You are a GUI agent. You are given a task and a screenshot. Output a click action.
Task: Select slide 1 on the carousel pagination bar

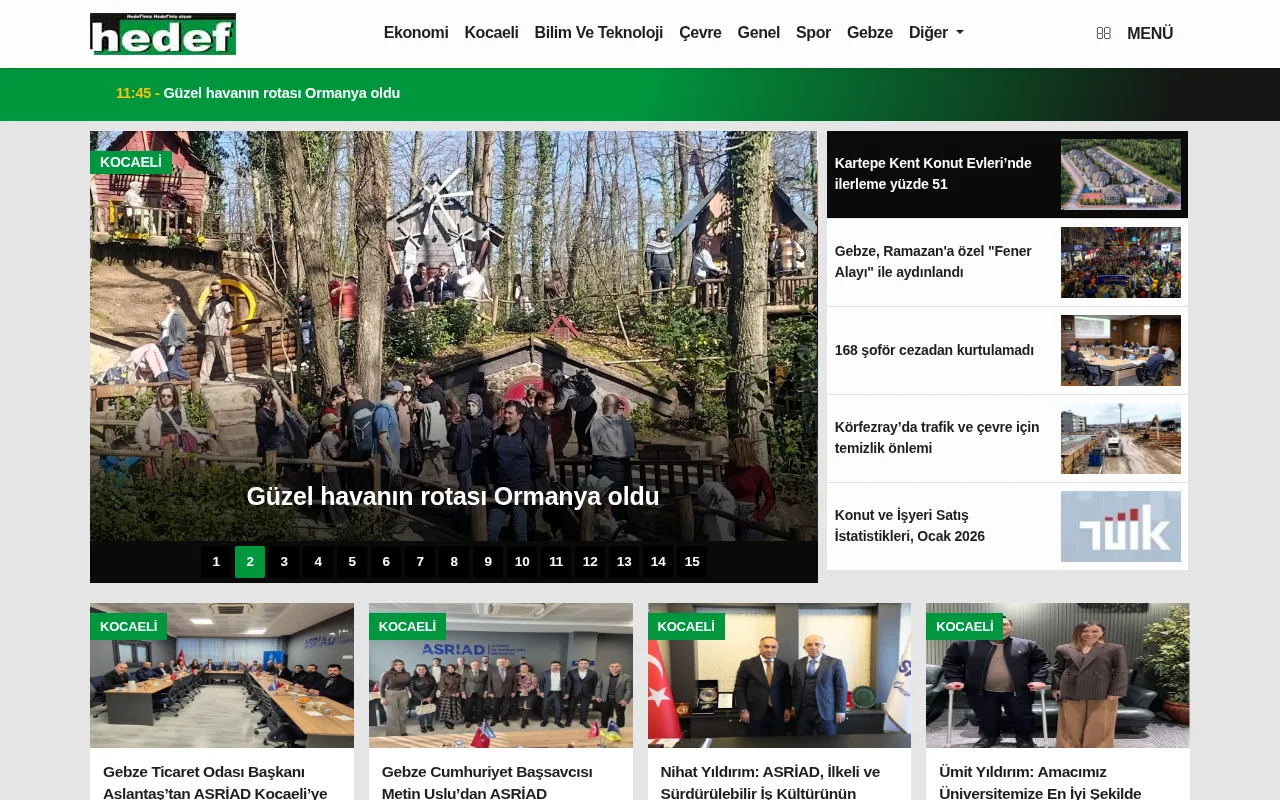[215, 561]
